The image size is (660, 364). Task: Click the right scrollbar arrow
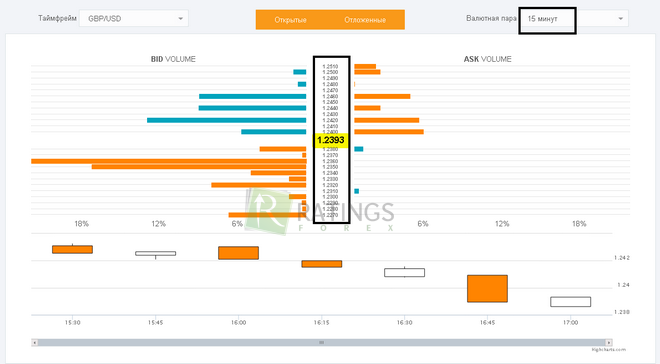[609, 343]
